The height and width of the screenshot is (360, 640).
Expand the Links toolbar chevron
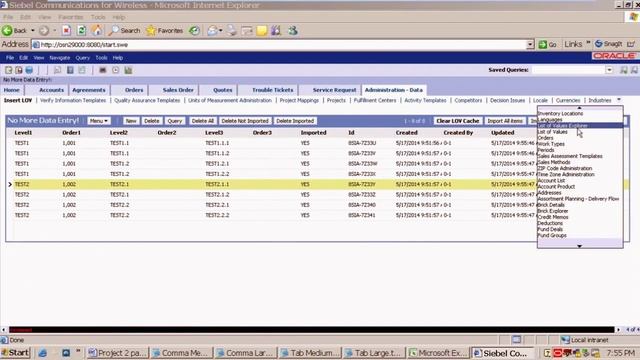(x=588, y=42)
